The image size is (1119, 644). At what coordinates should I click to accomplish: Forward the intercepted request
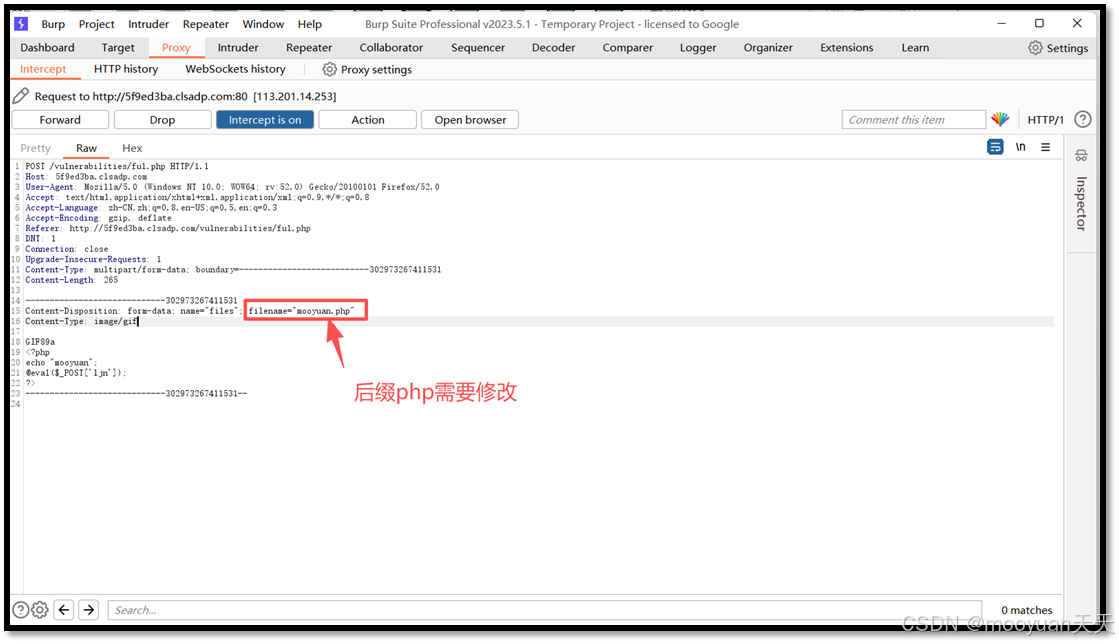point(60,120)
